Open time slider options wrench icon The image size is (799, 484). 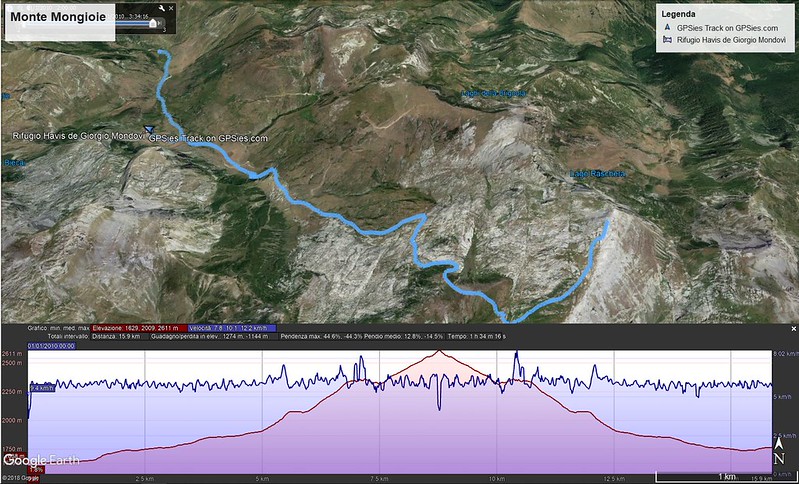coord(162,8)
